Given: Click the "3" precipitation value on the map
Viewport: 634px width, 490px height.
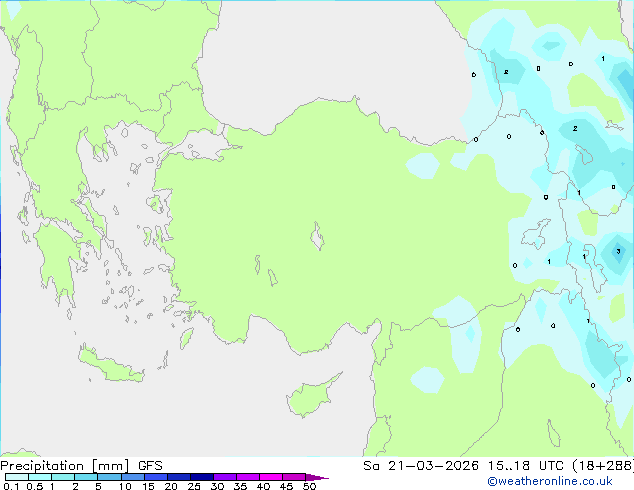Looking at the screenshot, I should (618, 251).
